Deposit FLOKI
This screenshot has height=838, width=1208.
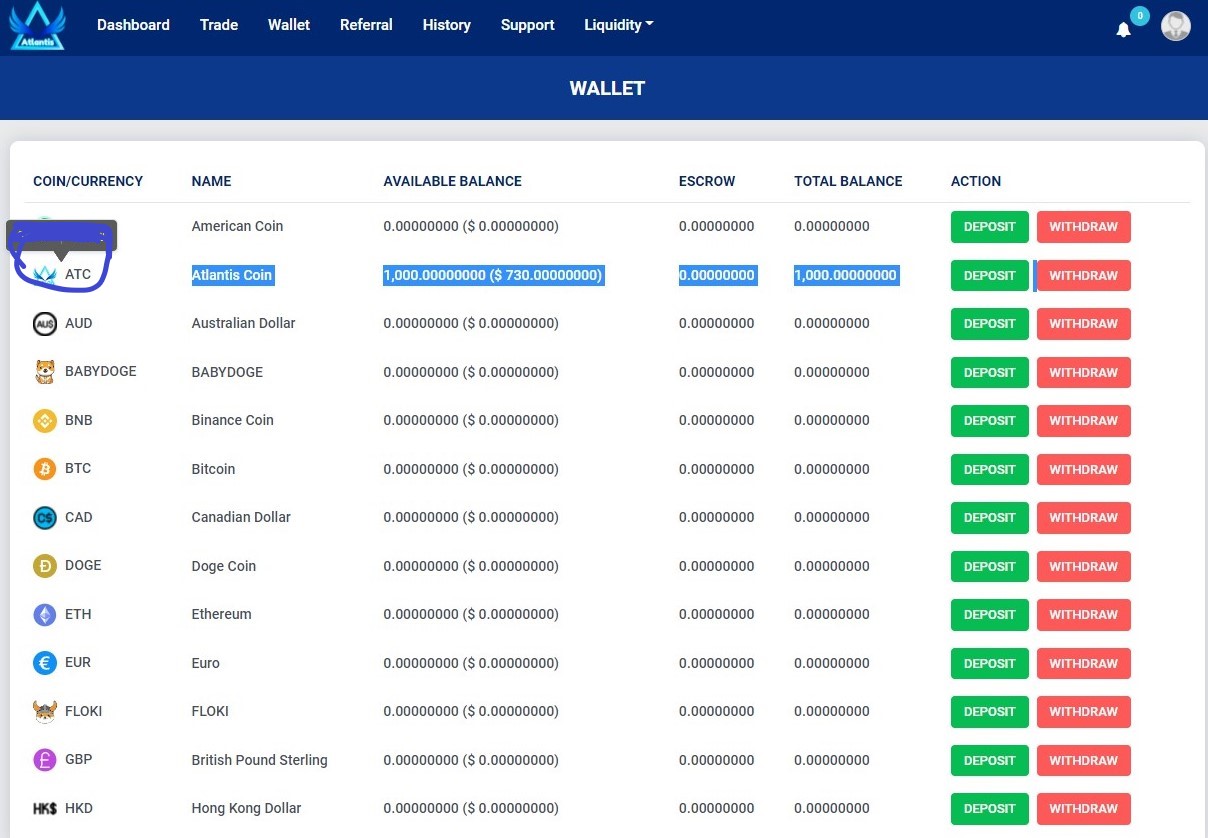[989, 712]
